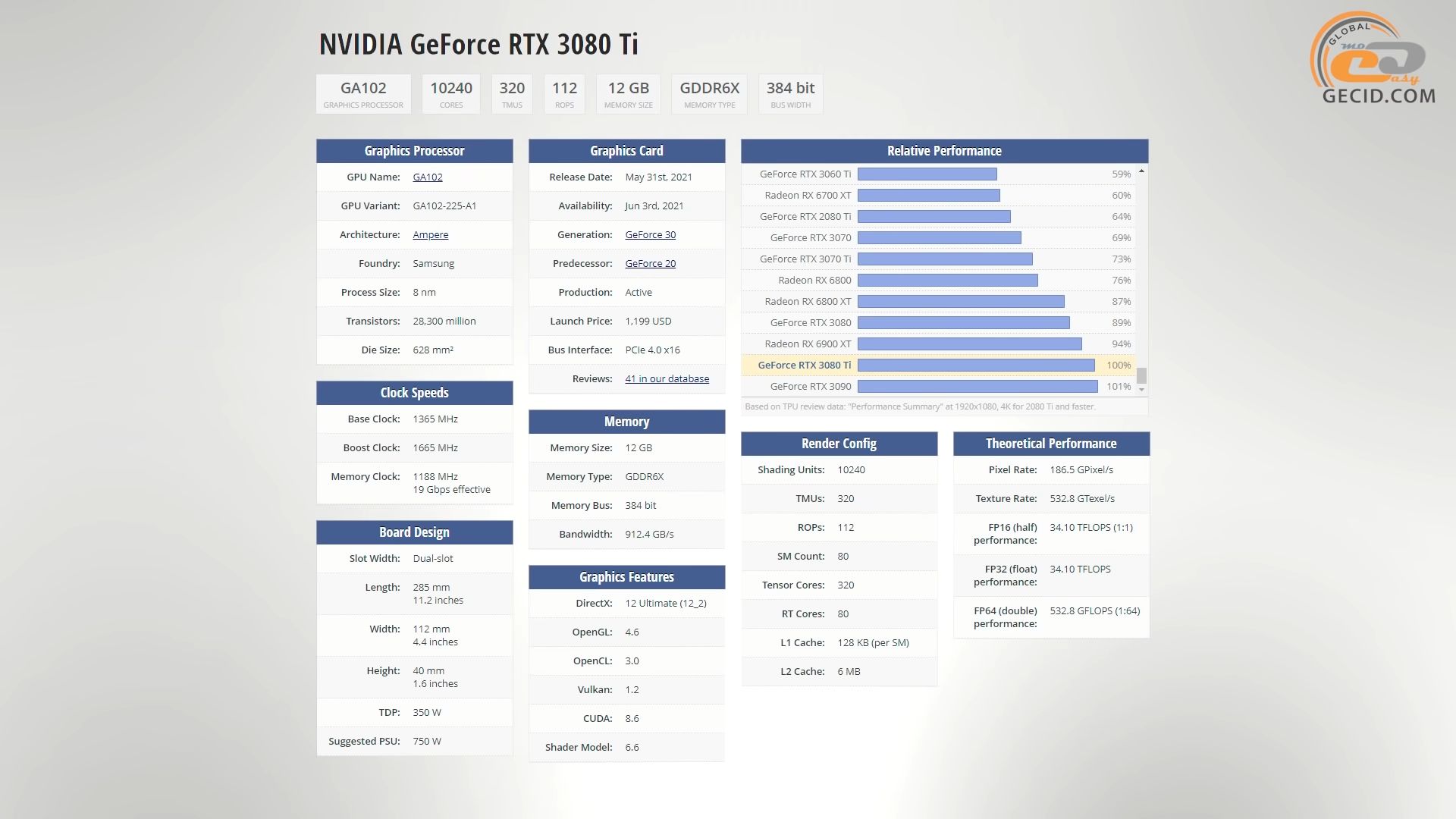The image size is (1456, 819).
Task: Click the scroll-down arrow in Relative Performance
Action: tap(1141, 390)
